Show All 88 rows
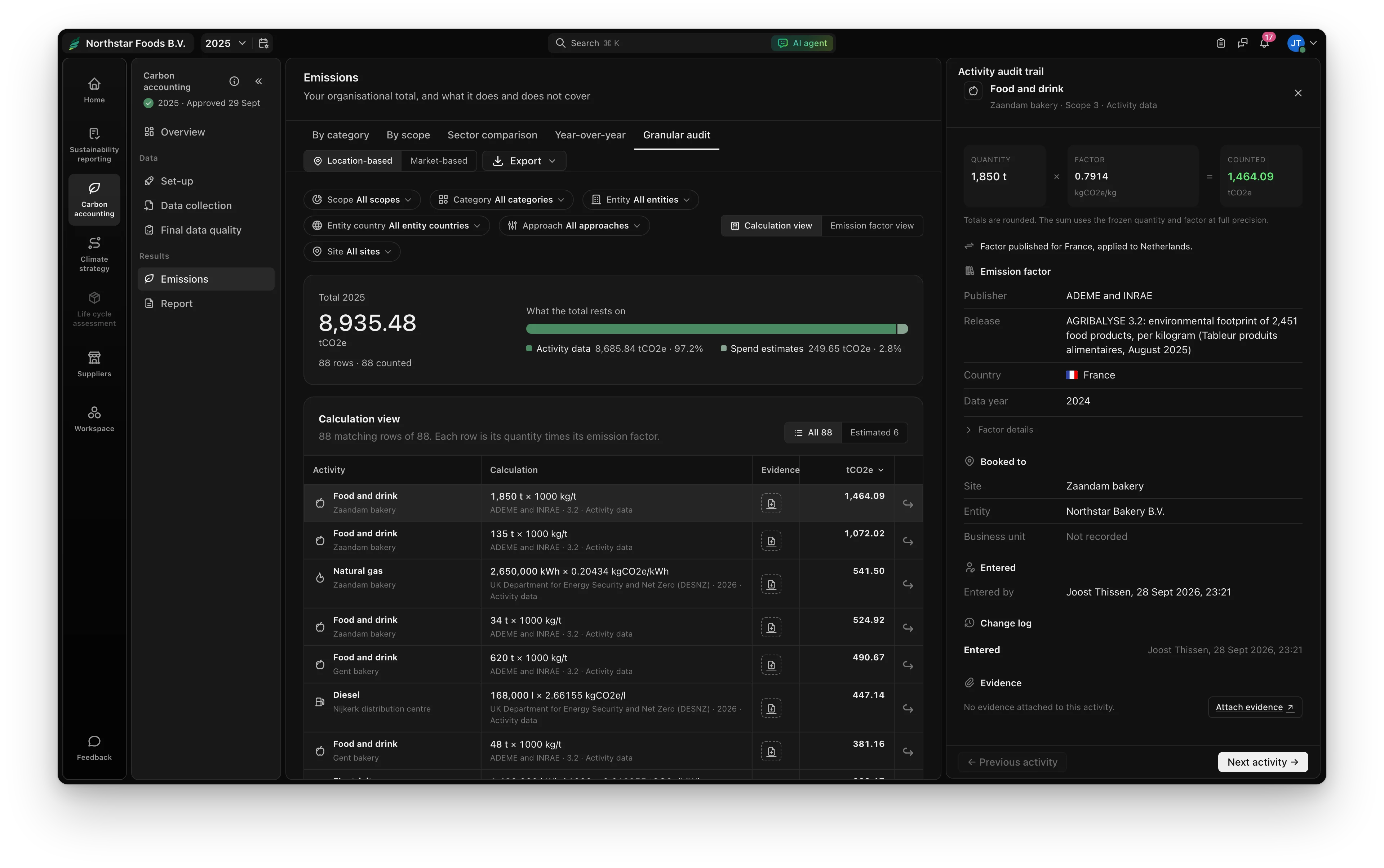1384x868 pixels. tap(813, 432)
